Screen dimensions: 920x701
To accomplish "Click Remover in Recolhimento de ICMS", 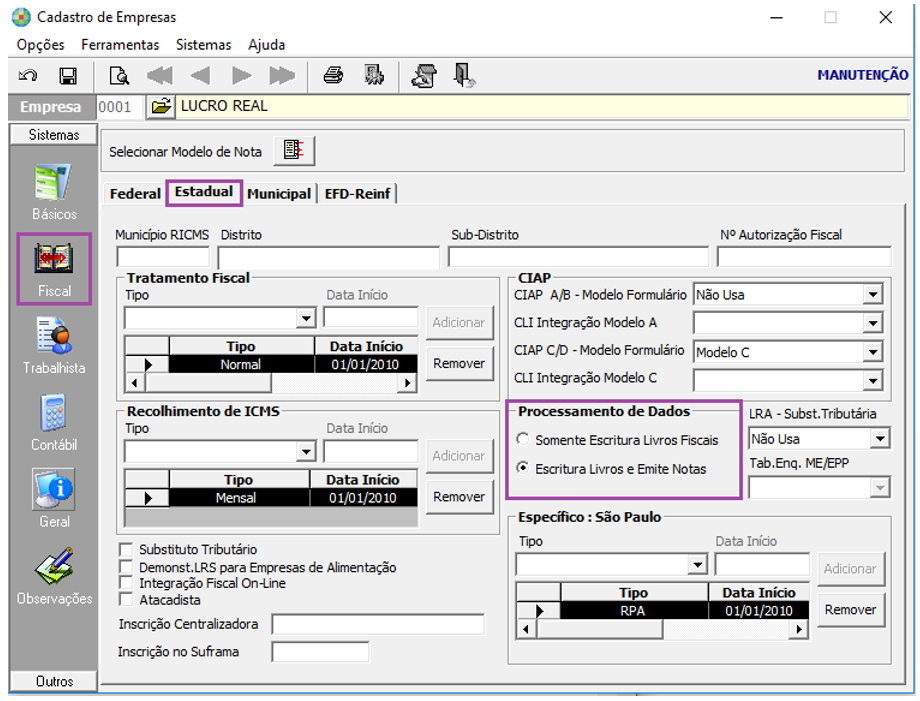I will tap(459, 497).
